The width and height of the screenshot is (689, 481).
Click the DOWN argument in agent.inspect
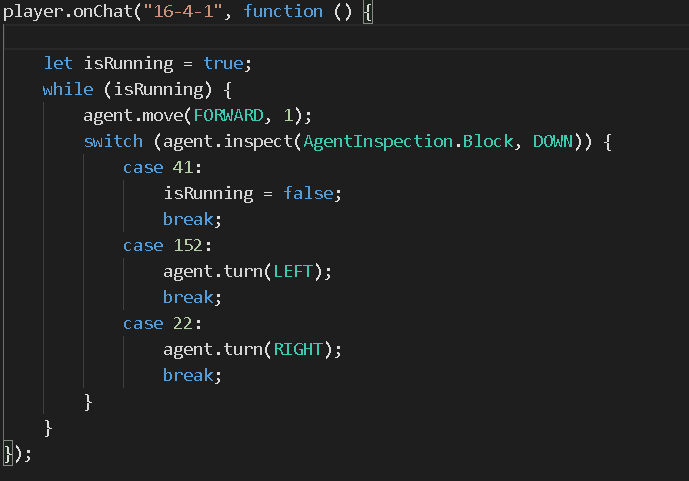(x=552, y=142)
